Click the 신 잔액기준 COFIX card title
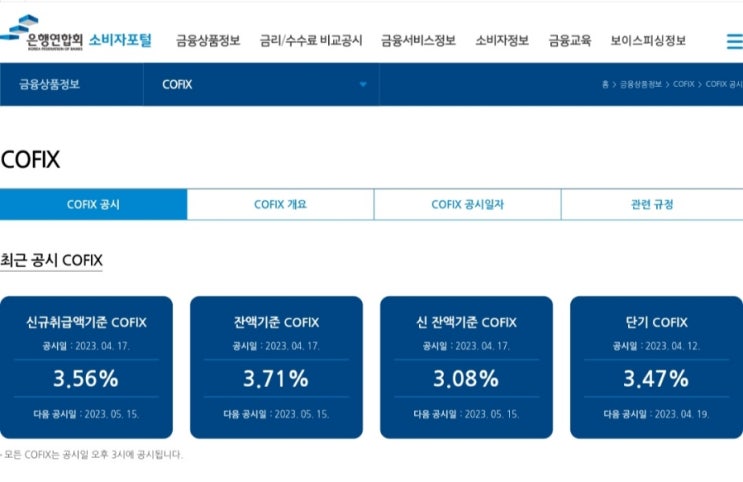The image size is (743, 482). 466,323
